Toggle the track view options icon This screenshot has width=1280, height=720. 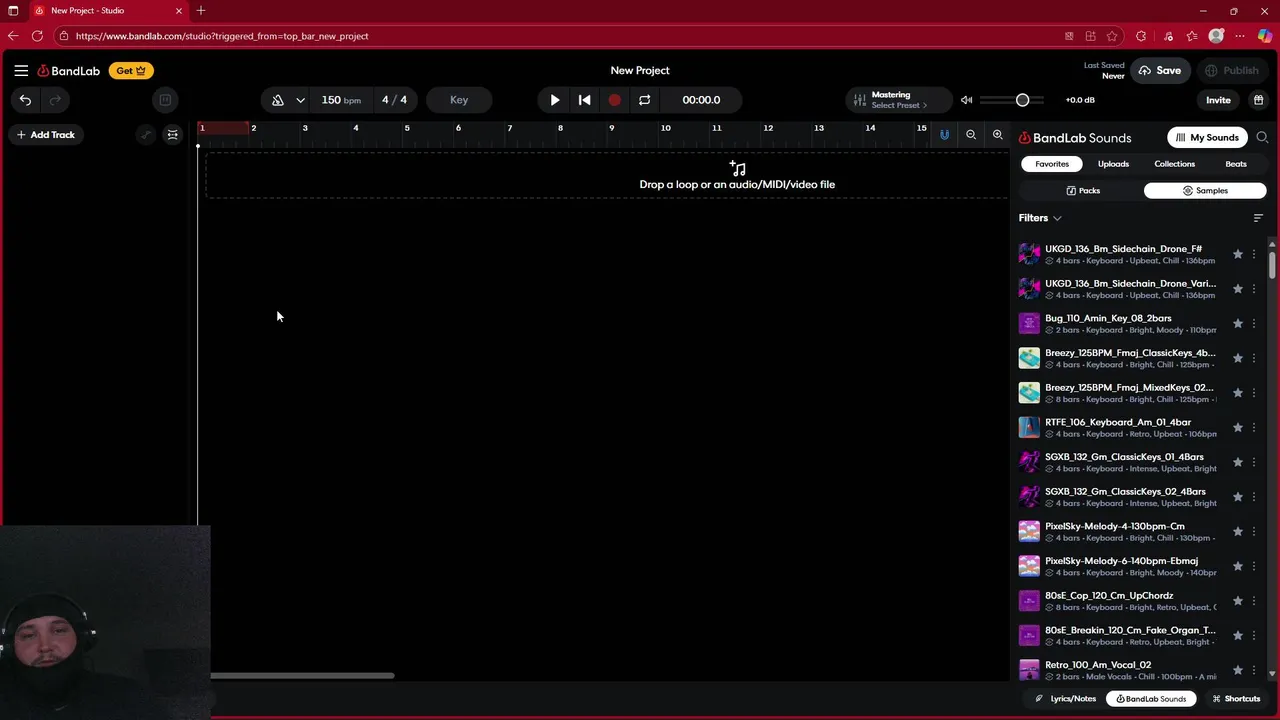click(173, 135)
